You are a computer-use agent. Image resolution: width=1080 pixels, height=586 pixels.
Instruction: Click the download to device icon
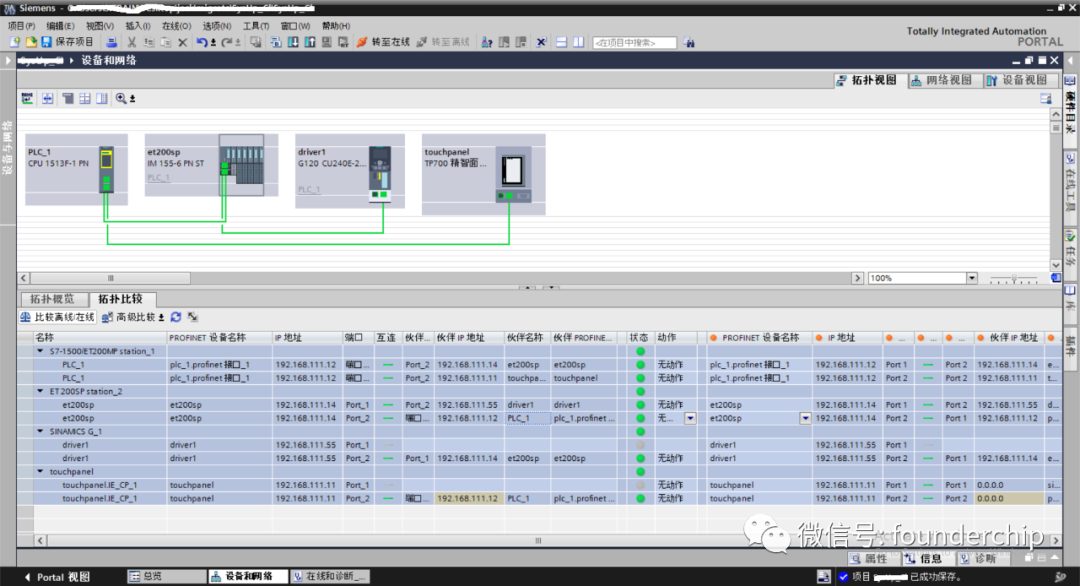[293, 43]
